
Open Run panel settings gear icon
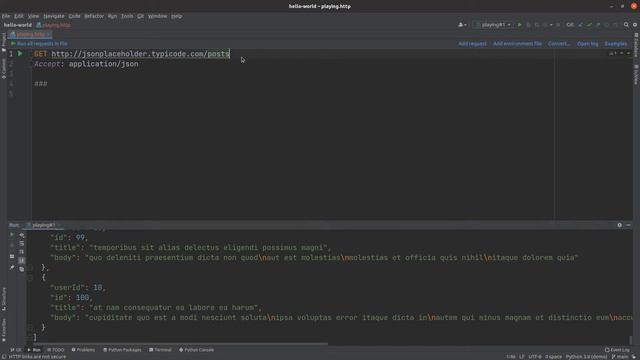[620, 225]
